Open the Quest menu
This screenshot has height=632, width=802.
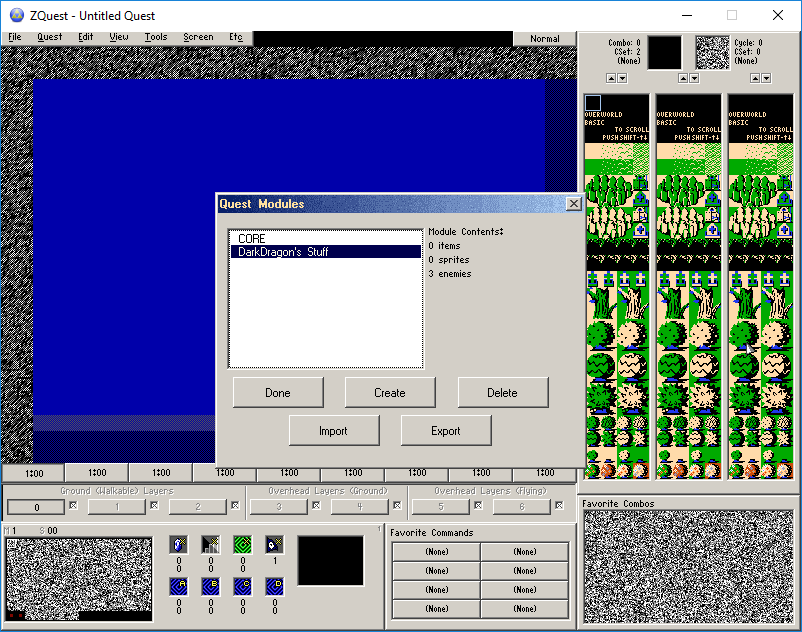[x=50, y=37]
